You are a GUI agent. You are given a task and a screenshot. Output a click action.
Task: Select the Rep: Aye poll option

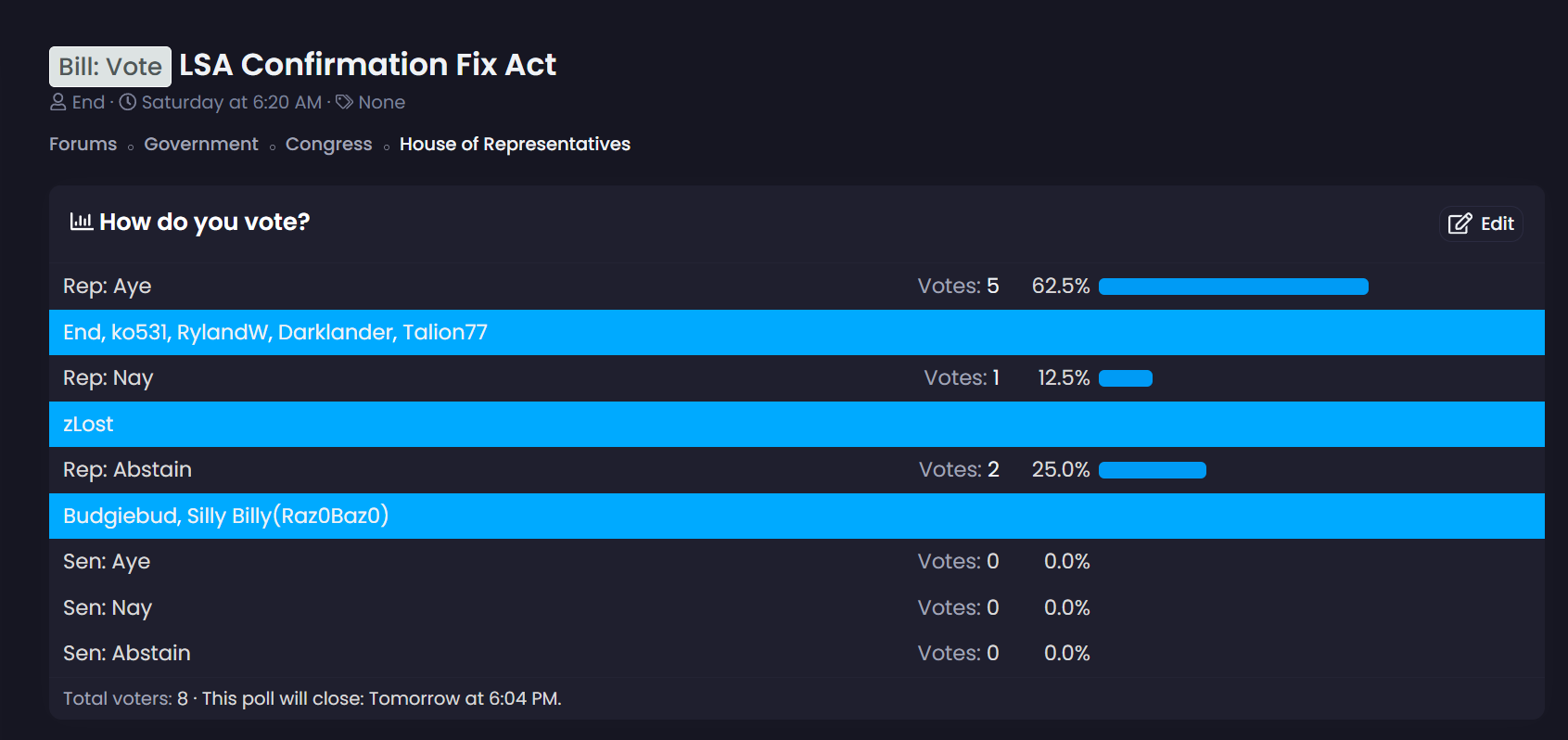107,286
